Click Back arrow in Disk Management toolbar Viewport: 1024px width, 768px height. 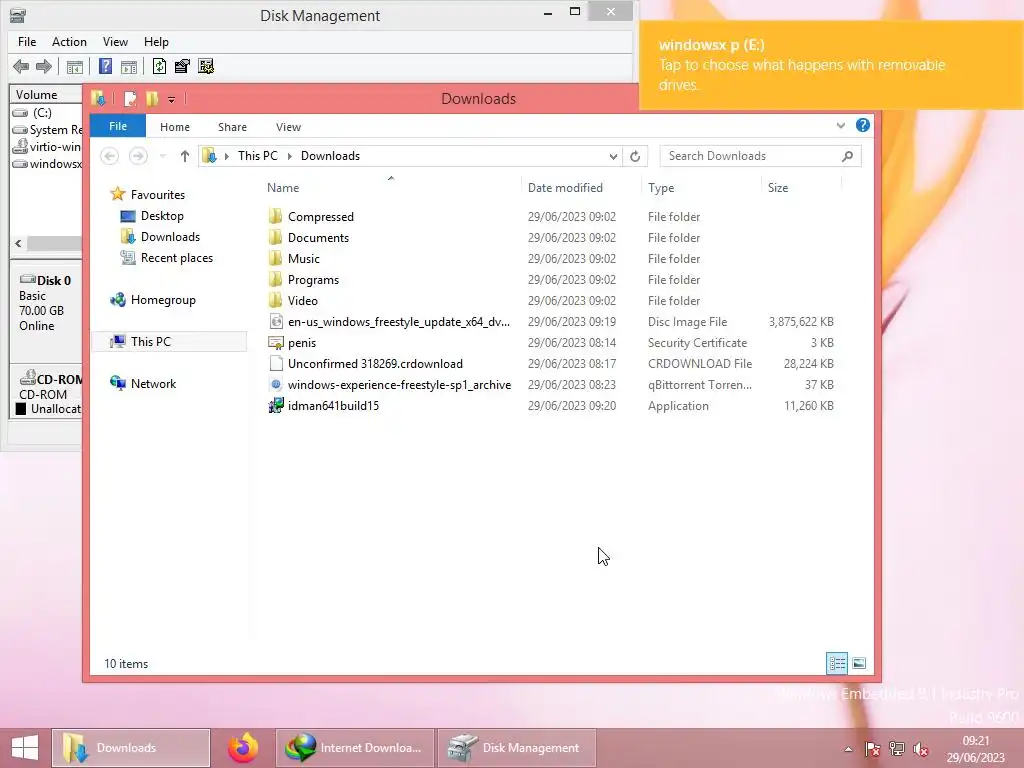[x=21, y=66]
